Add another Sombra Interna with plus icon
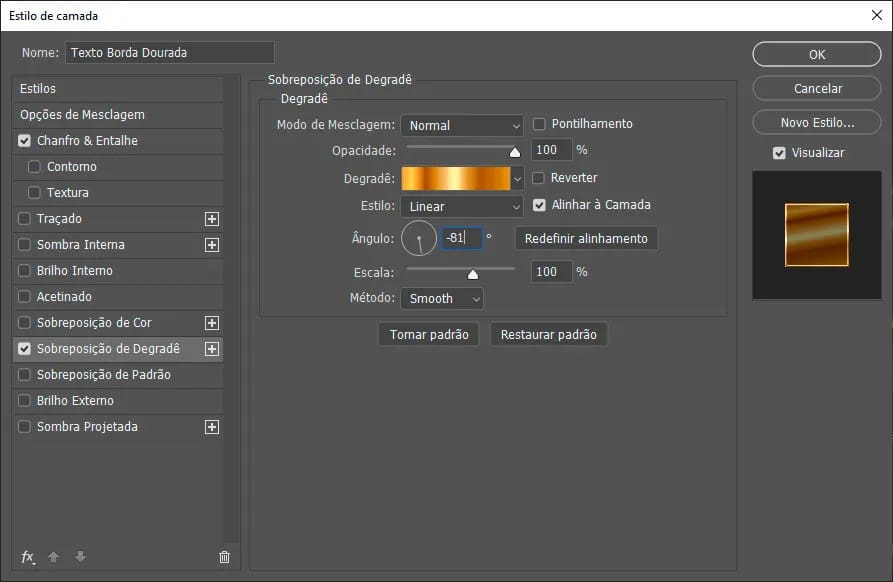The height and width of the screenshot is (582, 893). [212, 245]
